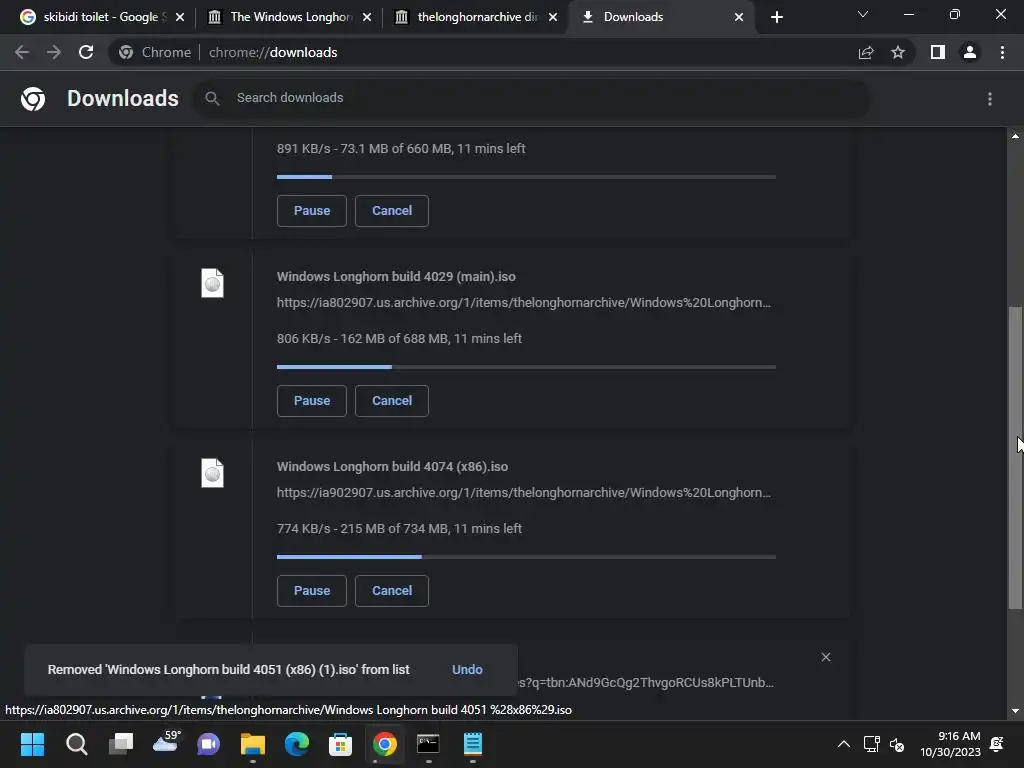The height and width of the screenshot is (768, 1024).
Task: Close the skibidi toilet Google tab
Action: coord(180,17)
